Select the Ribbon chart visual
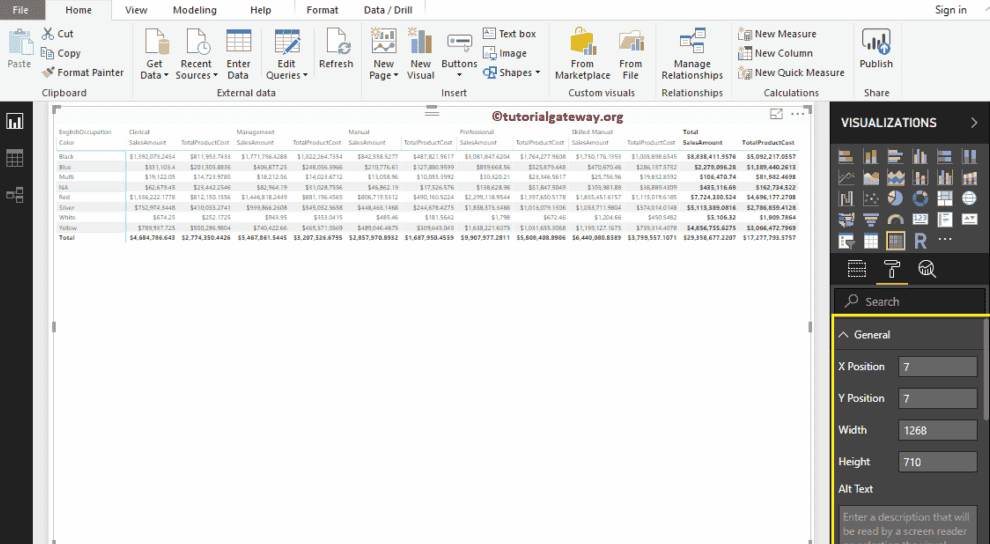 tap(969, 178)
